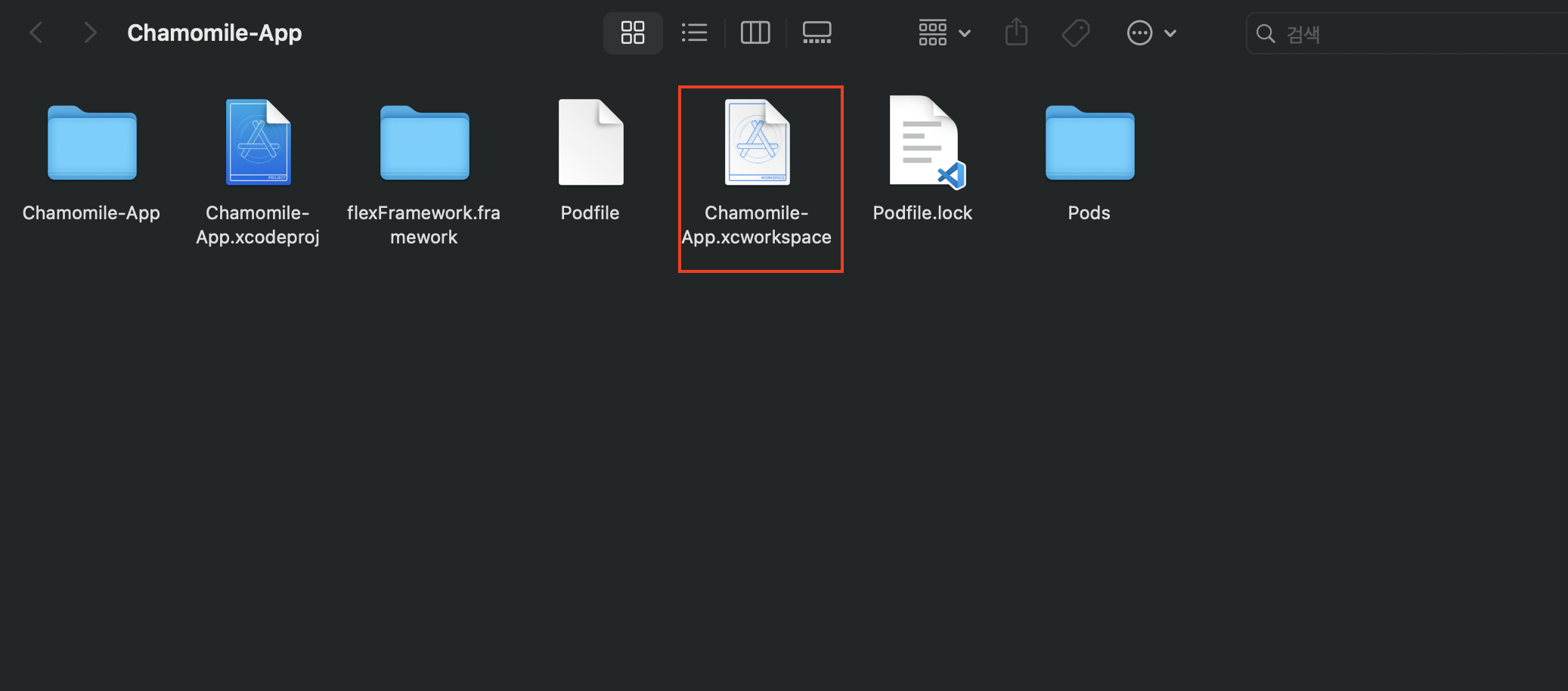Open the group-by dropdown
This screenshot has height=691, width=1568.
coord(933,33)
